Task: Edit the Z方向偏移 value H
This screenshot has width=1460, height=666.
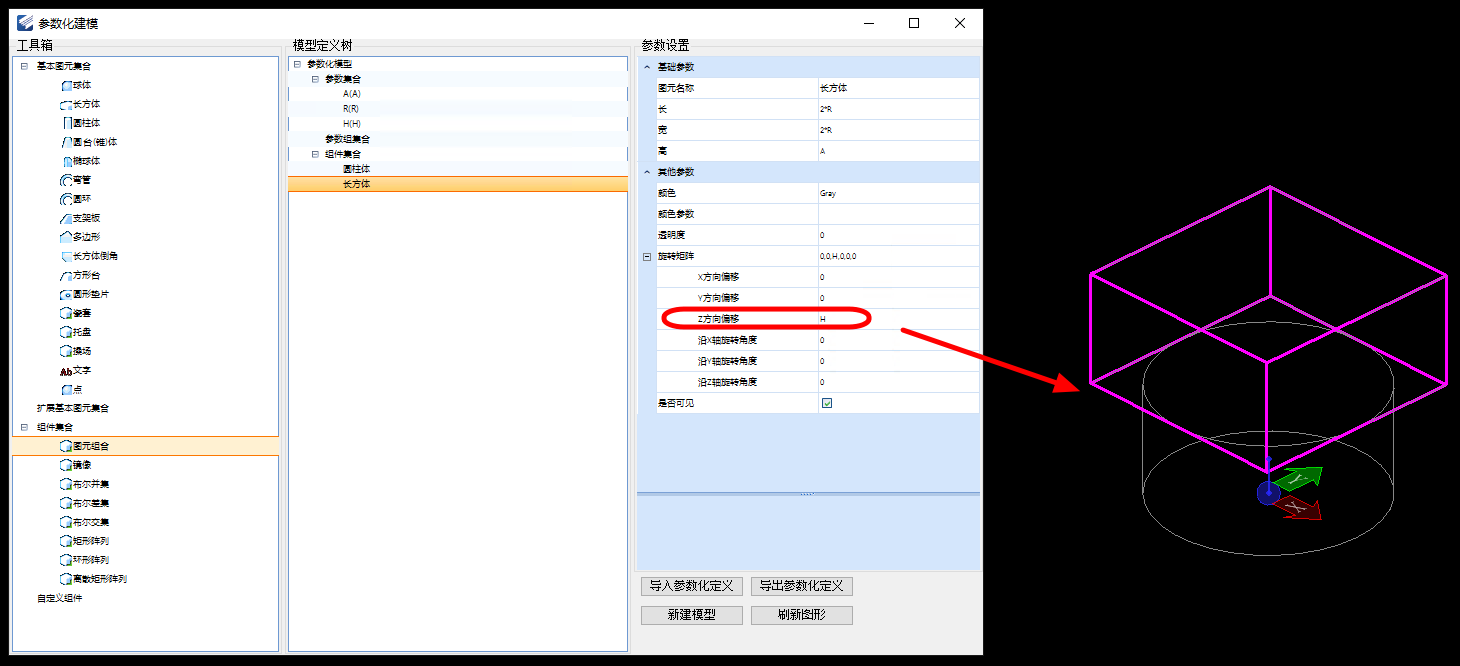Action: coord(898,319)
